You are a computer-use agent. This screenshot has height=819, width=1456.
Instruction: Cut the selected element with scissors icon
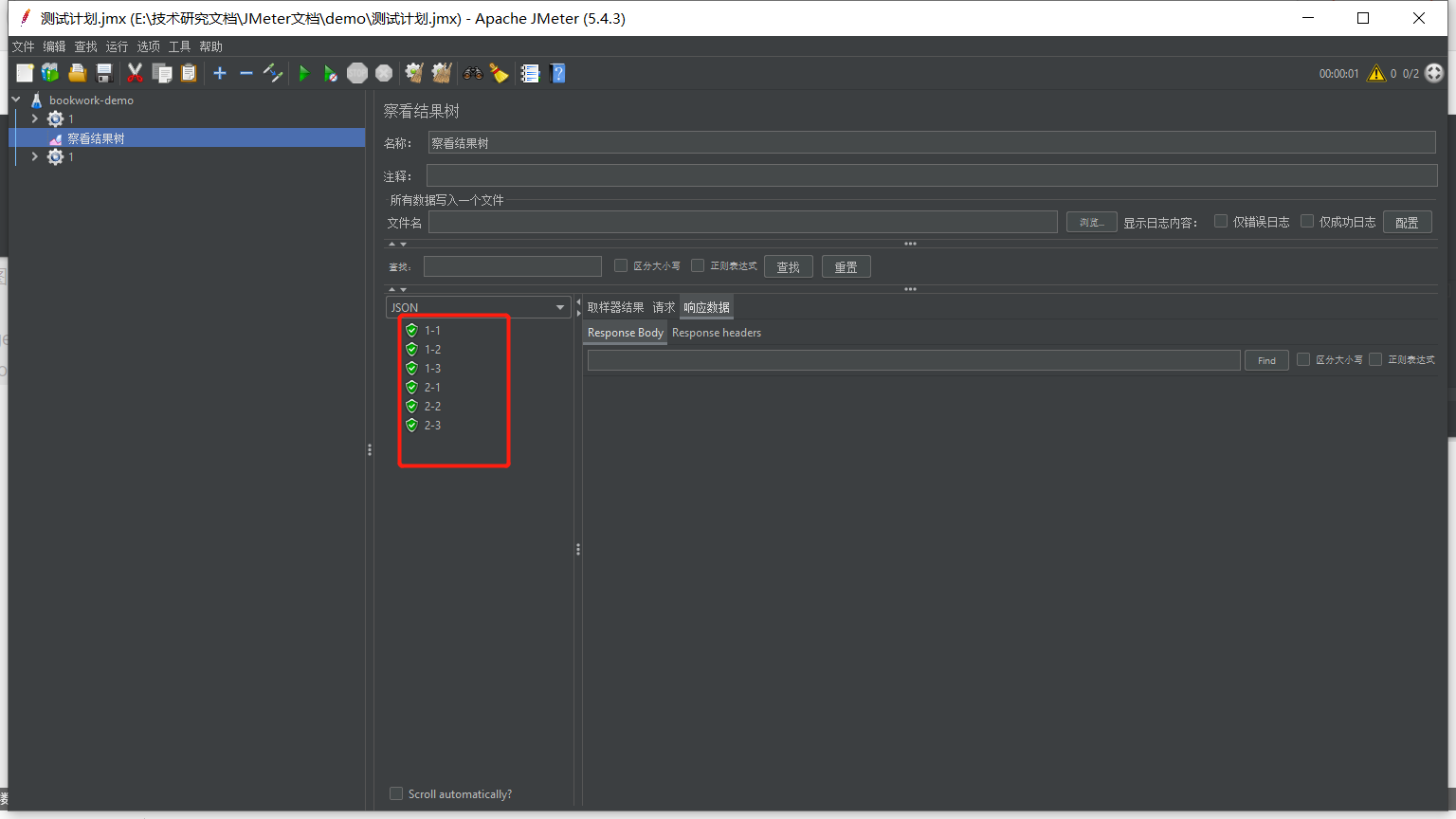pyautogui.click(x=135, y=73)
